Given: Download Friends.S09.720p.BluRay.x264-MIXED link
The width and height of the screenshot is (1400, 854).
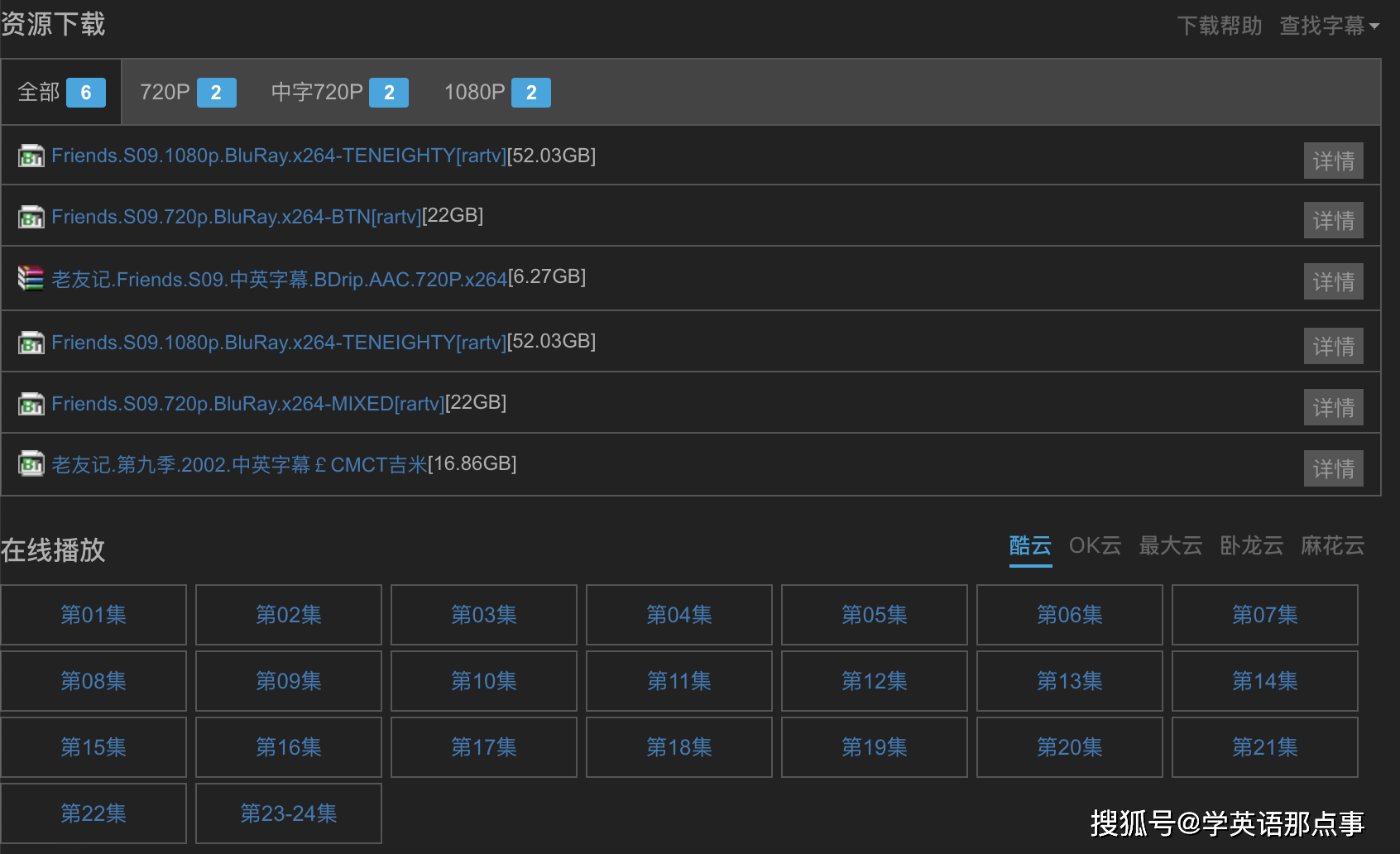Looking at the screenshot, I should tap(247, 404).
